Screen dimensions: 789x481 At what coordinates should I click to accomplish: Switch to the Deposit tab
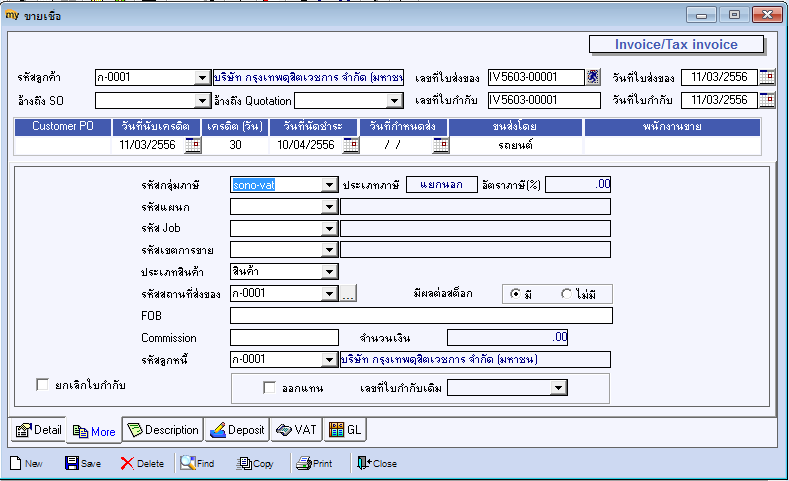(x=237, y=430)
